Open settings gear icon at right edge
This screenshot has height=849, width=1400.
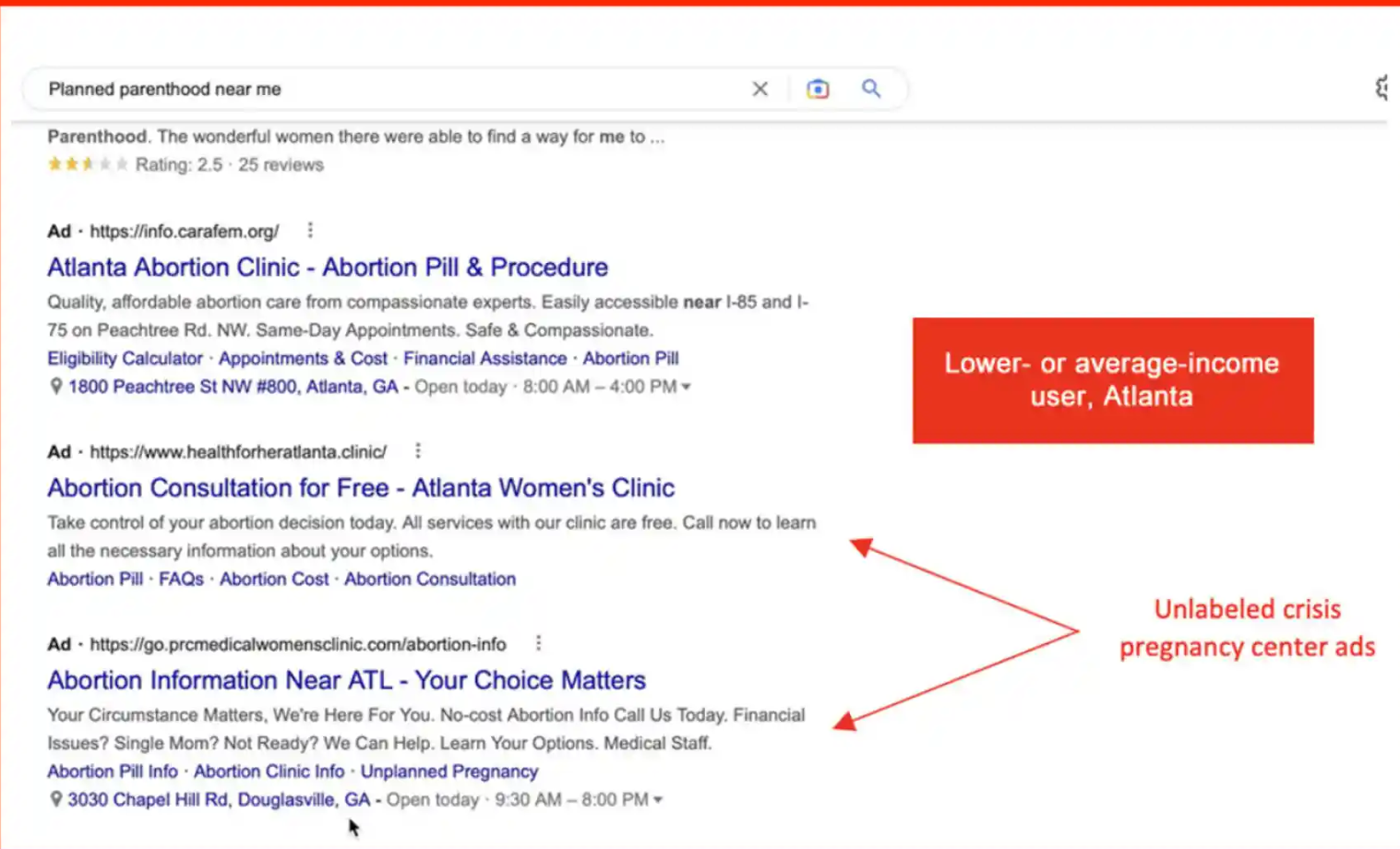click(x=1383, y=88)
